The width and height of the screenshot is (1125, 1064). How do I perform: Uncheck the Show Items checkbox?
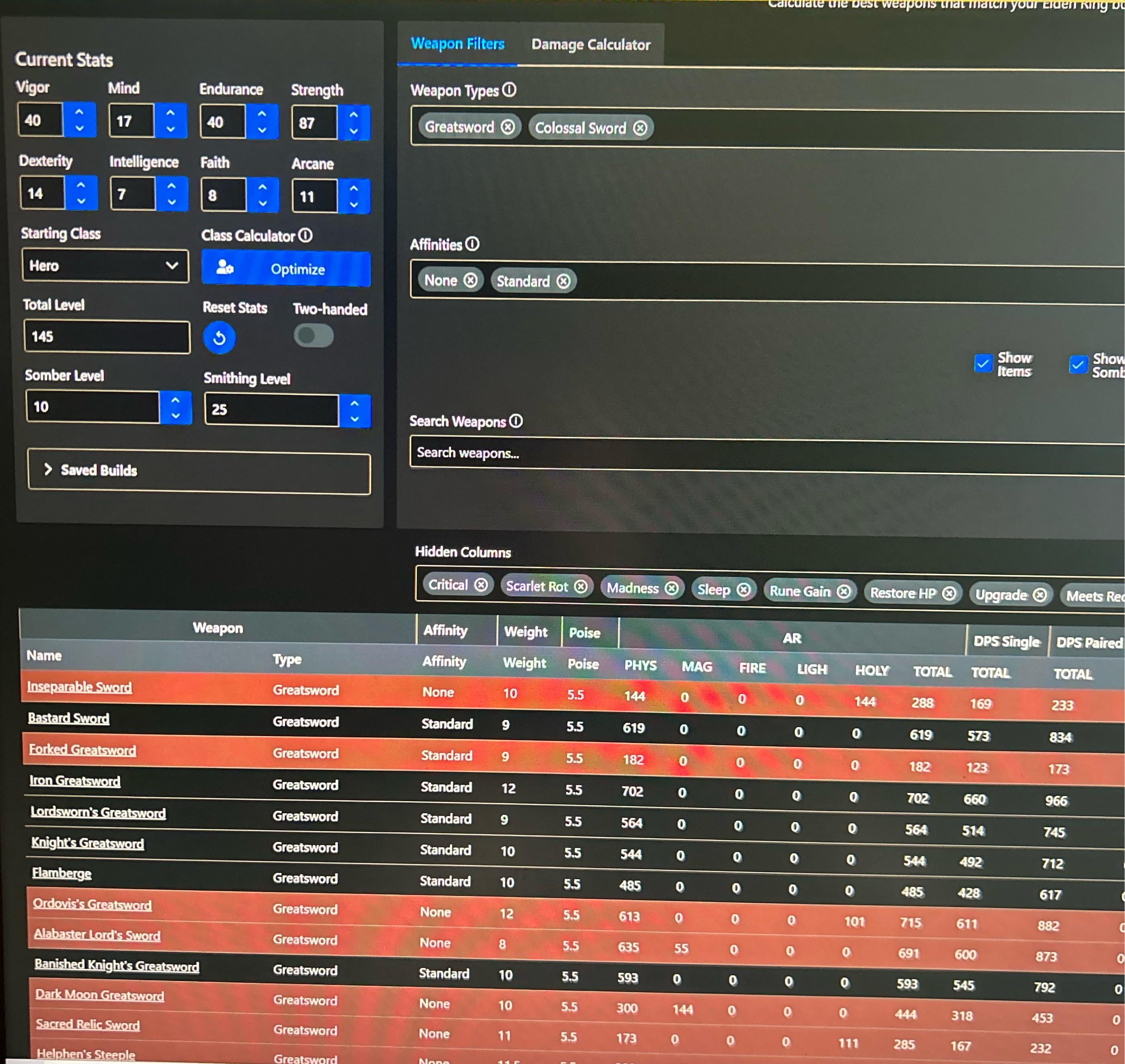(x=983, y=363)
